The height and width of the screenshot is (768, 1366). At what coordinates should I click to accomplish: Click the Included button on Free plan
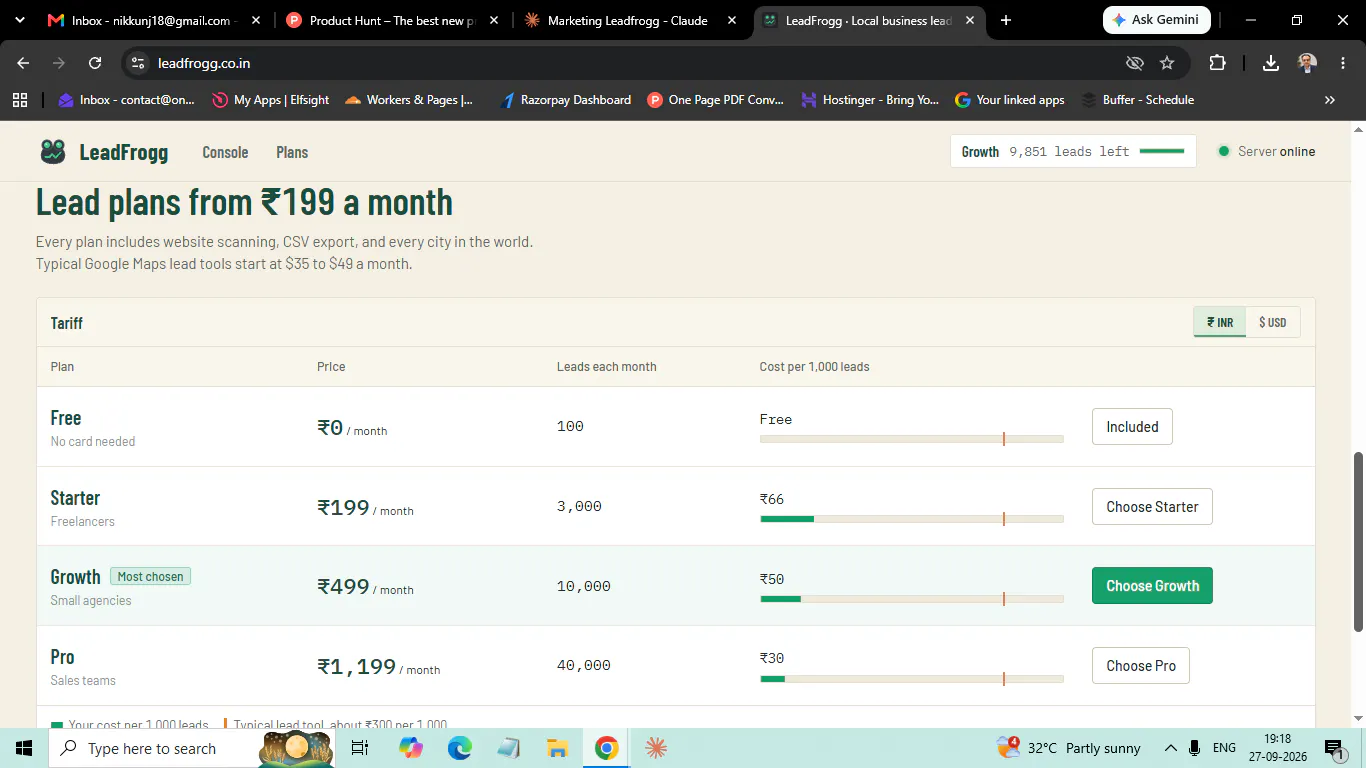1132,427
